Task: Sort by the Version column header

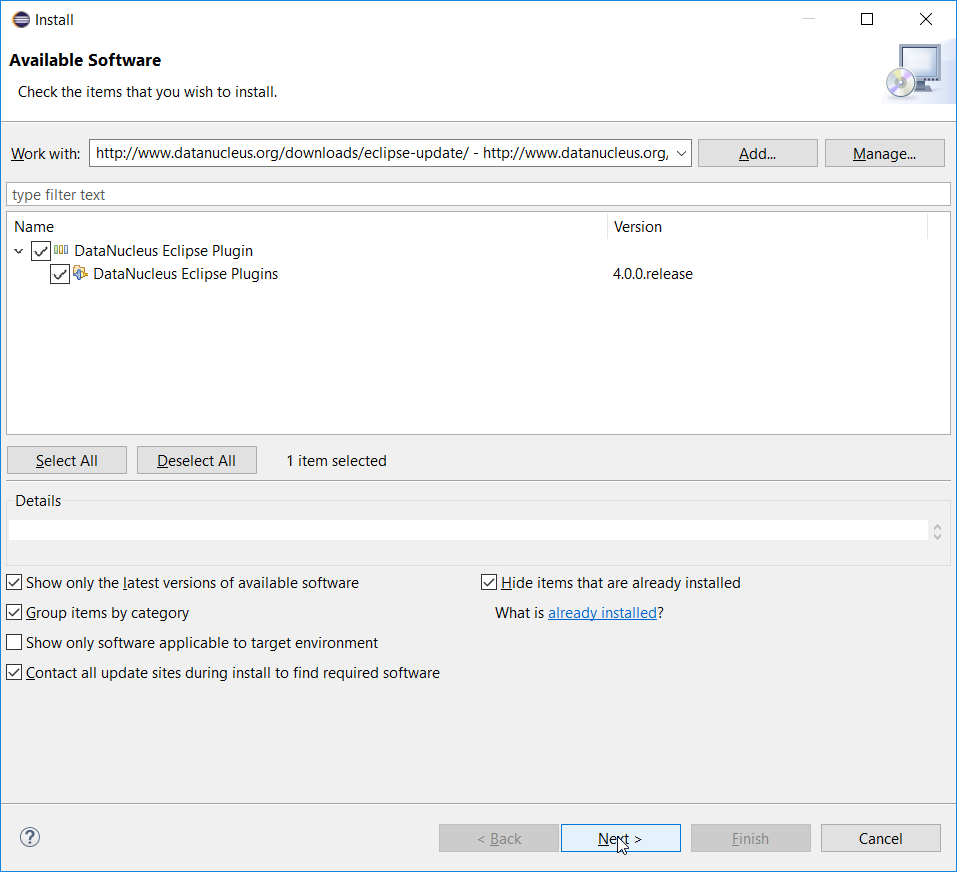Action: [x=766, y=227]
